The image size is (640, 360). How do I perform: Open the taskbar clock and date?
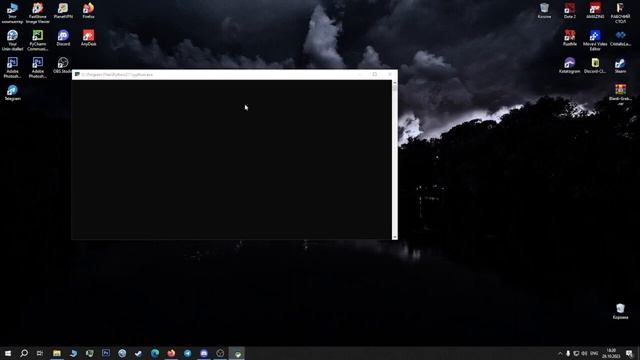(x=611, y=353)
